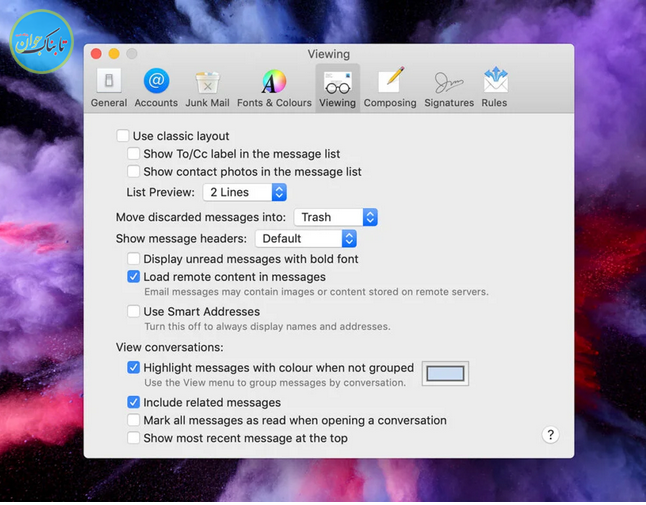The image size is (646, 505).
Task: Check Show most recent message at the top
Action: [134, 438]
